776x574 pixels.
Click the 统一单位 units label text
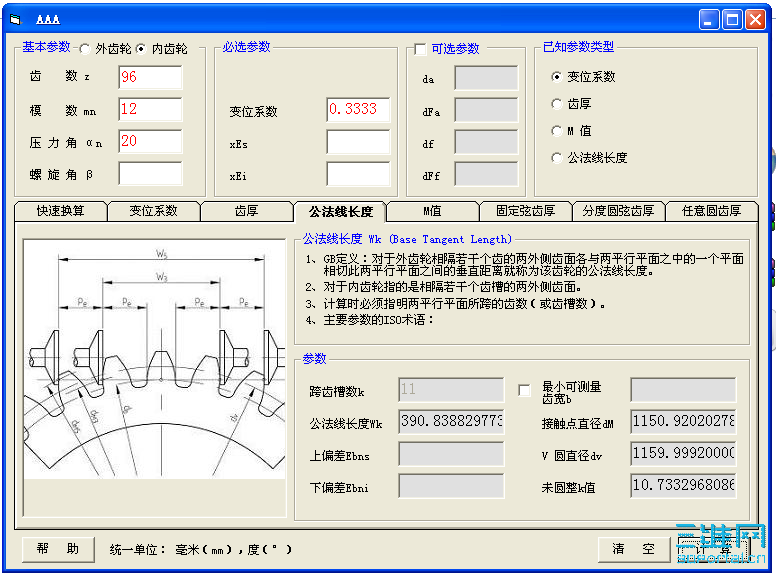(x=201, y=550)
